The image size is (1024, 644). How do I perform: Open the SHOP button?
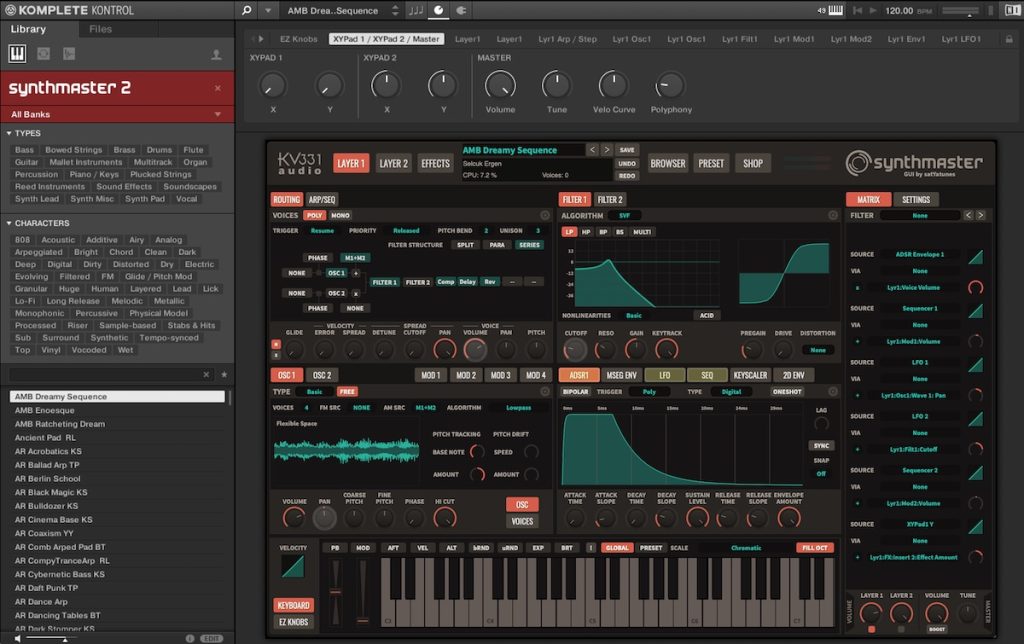[753, 163]
